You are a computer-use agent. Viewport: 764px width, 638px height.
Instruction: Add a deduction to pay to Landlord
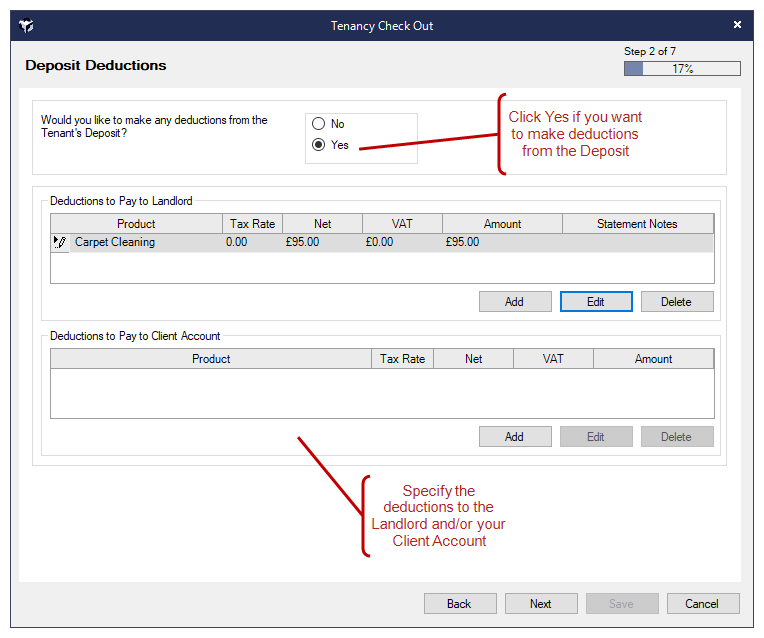514,301
